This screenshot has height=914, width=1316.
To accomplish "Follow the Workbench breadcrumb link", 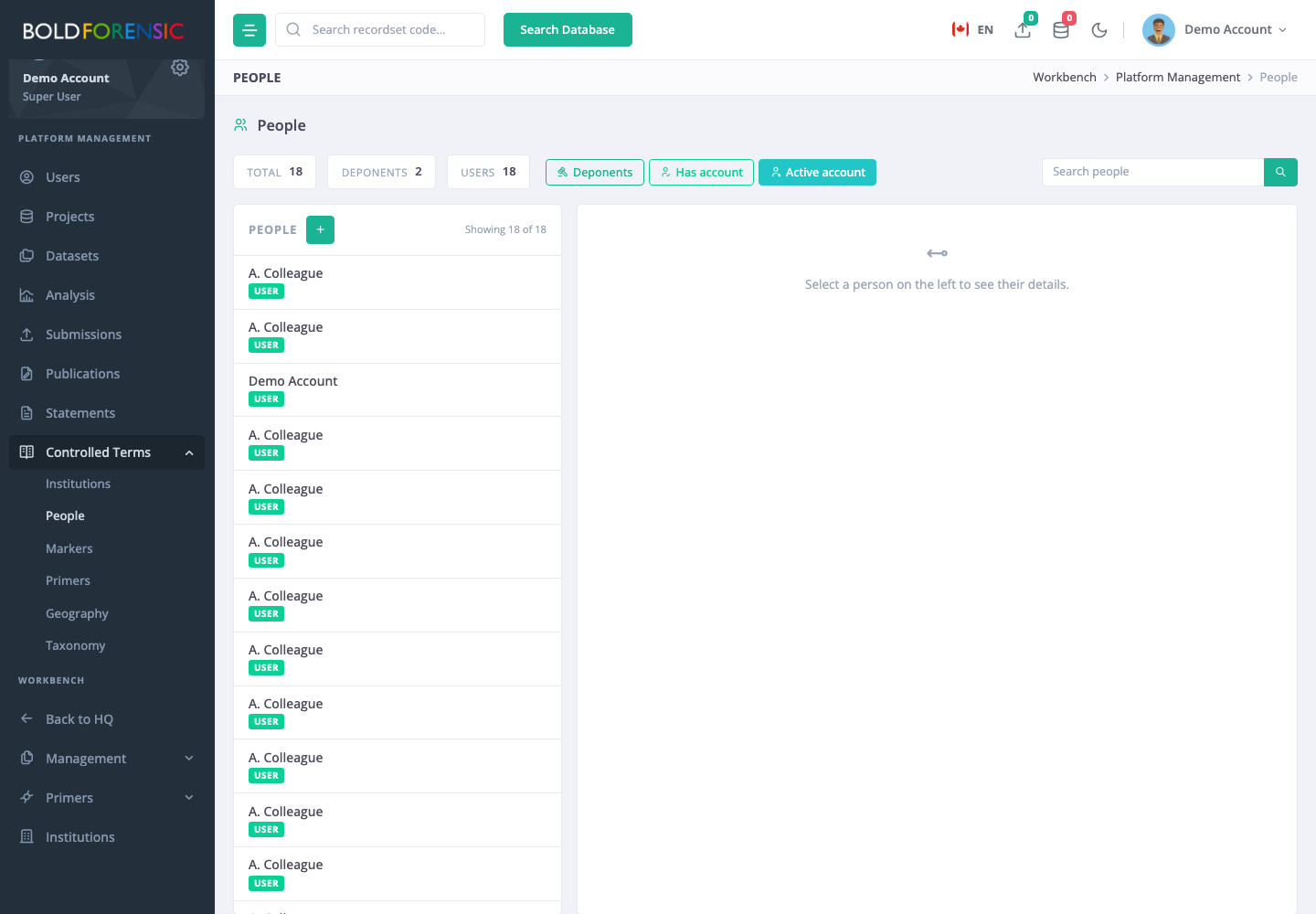I will coord(1065,78).
